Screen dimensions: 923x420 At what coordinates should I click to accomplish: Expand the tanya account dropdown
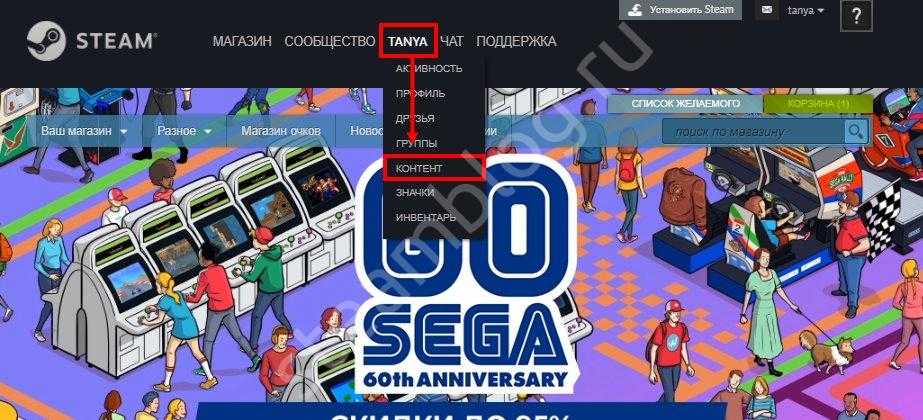tap(806, 10)
